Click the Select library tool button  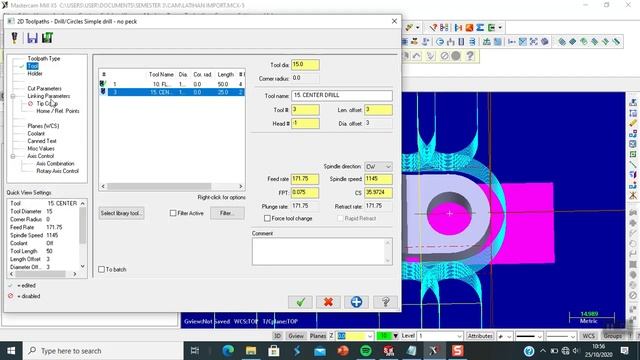pyautogui.click(x=121, y=213)
